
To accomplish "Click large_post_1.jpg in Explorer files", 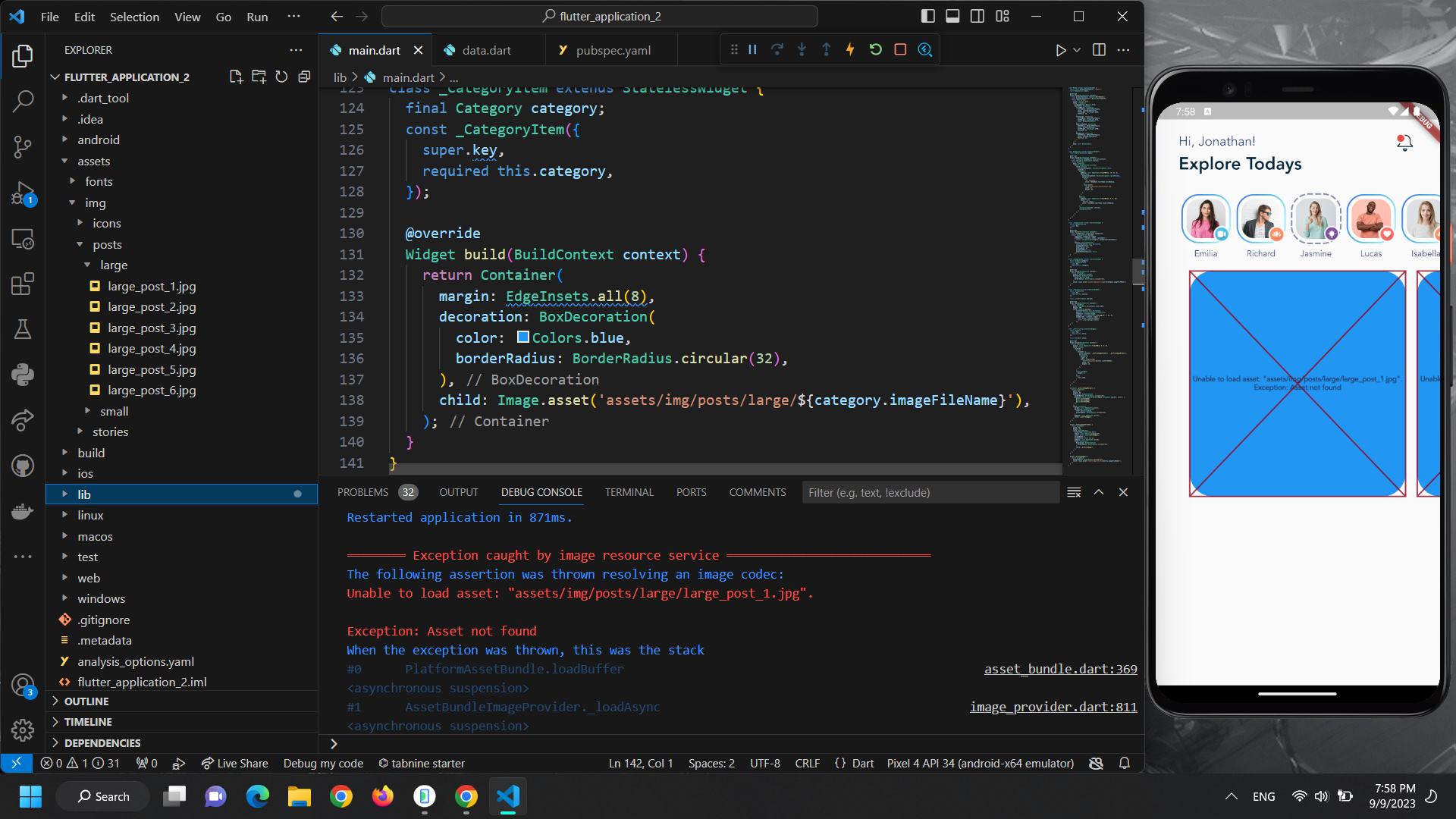I will coord(151,286).
